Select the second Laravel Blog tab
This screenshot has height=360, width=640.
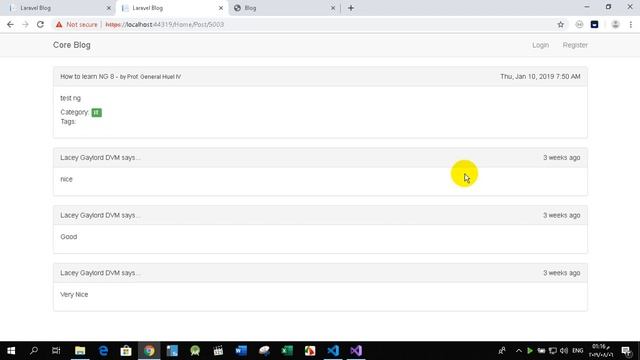point(171,8)
